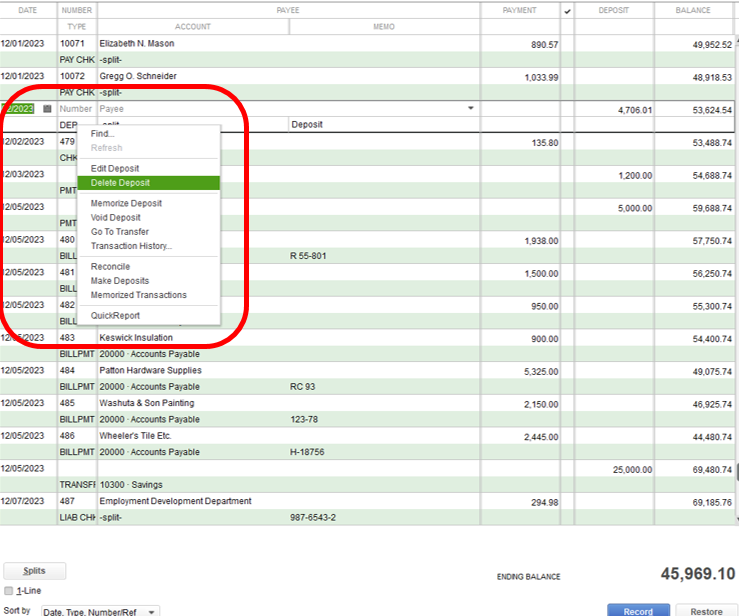
Task: Select payee Employment Development Department
Action: [175, 501]
